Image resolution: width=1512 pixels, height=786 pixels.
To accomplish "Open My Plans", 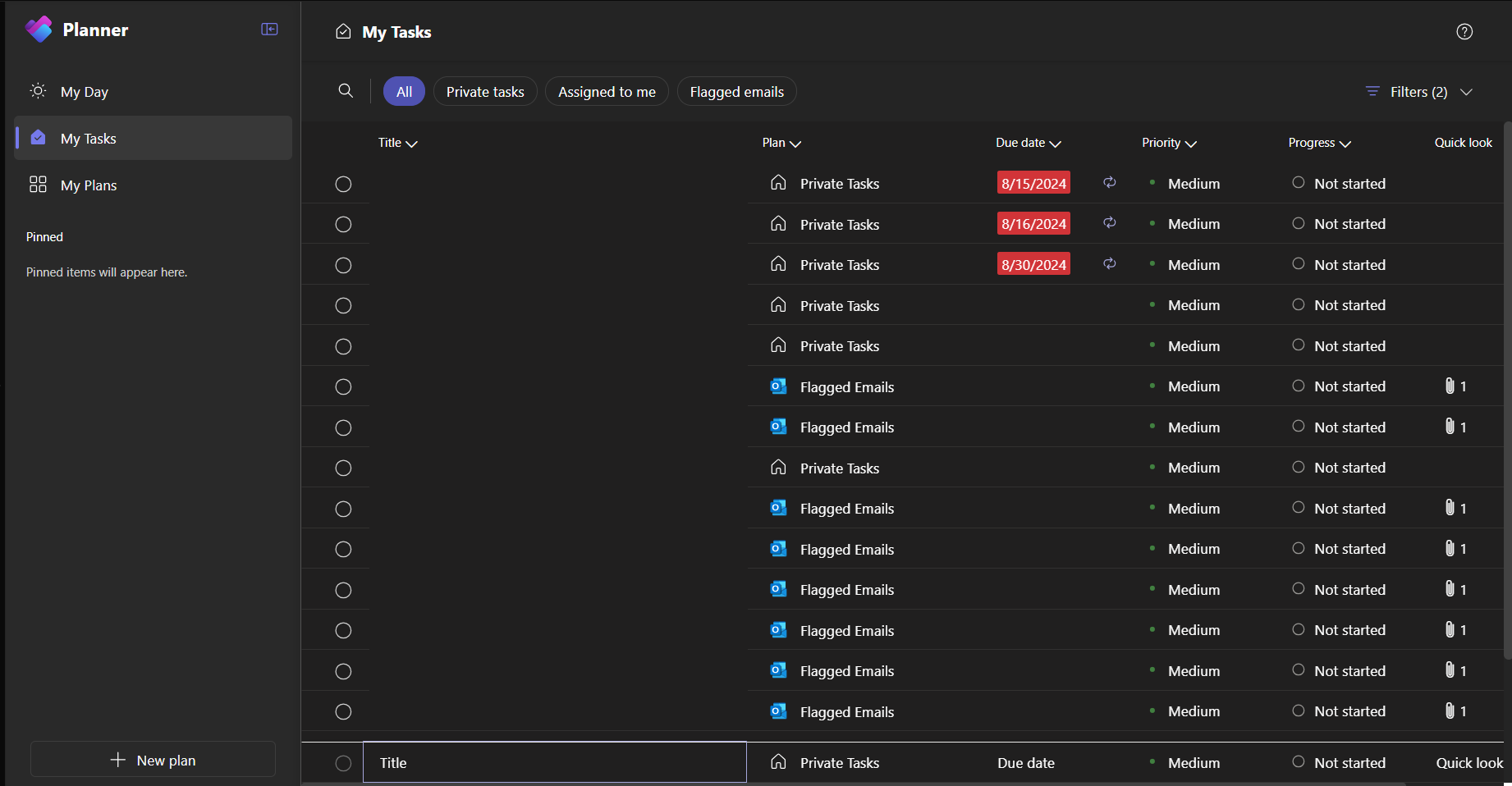I will tap(153, 185).
